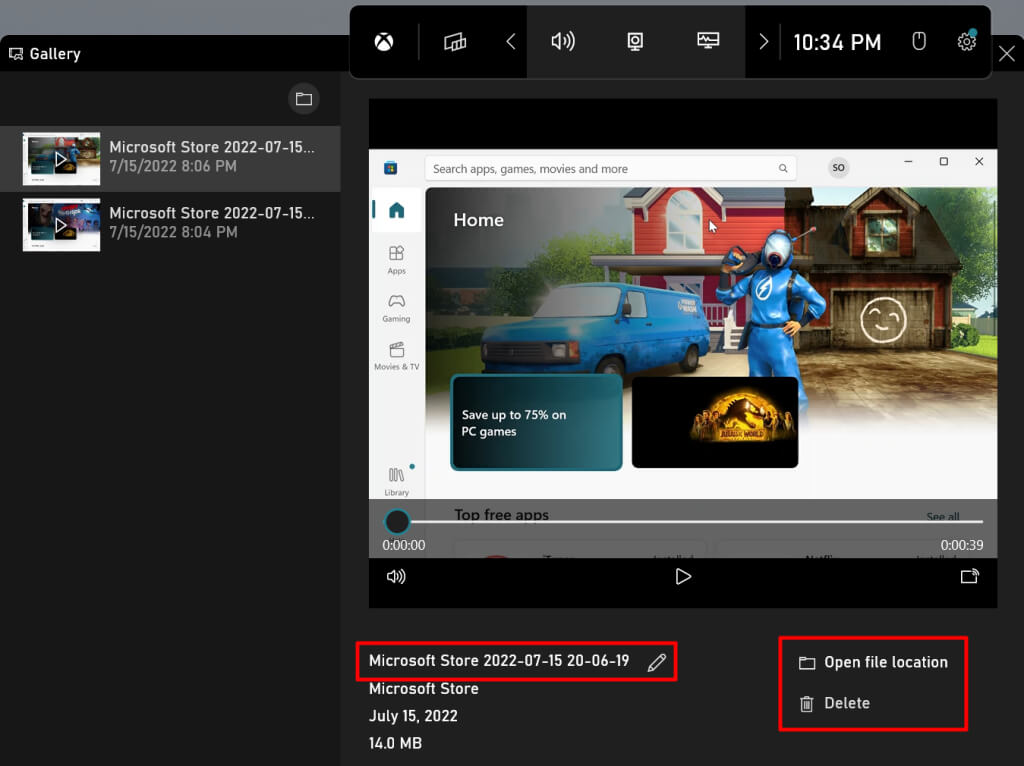The image size is (1024, 766).
Task: Open the widget menu icon
Action: click(455, 42)
